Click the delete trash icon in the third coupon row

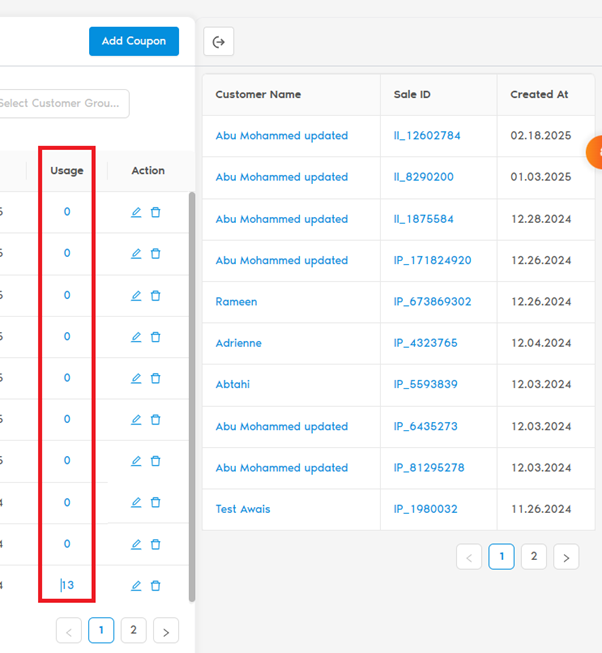(155, 295)
